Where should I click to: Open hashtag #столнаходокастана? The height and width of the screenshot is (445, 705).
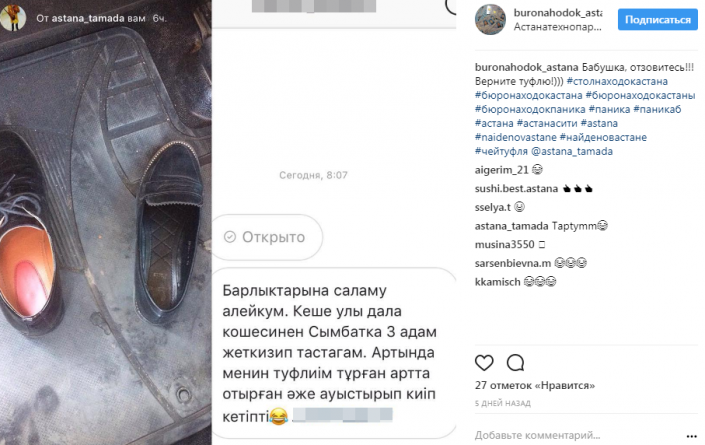pos(617,81)
